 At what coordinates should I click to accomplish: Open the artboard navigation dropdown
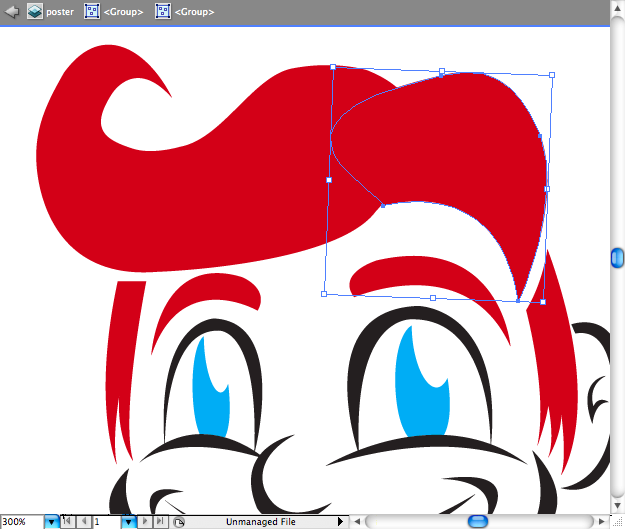click(128, 522)
